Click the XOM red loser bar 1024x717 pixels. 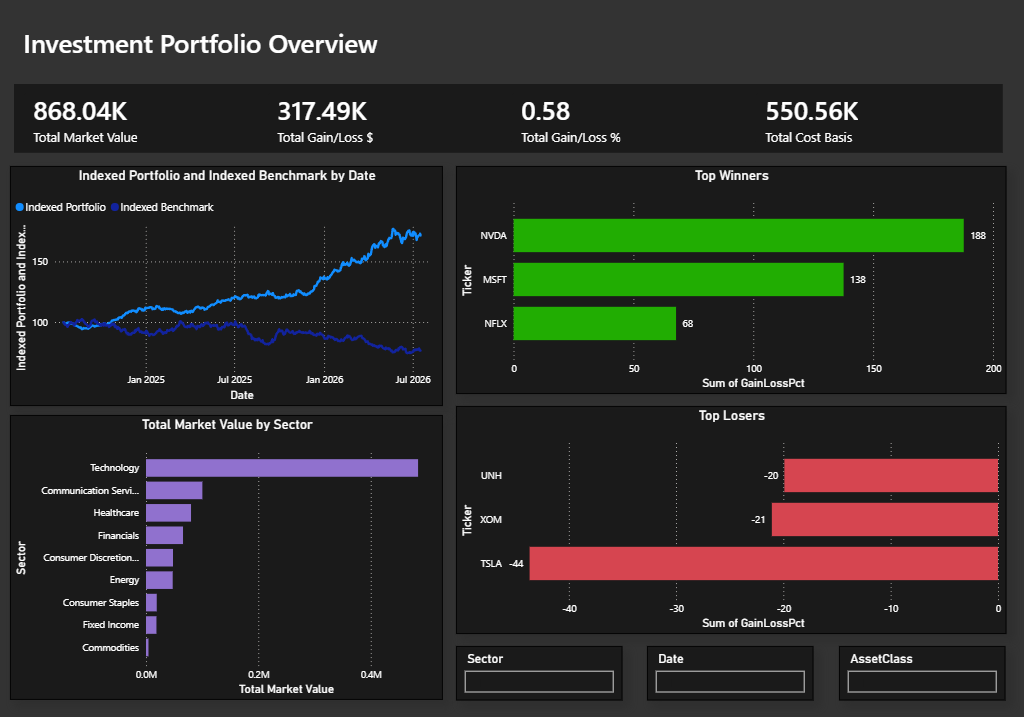885,519
